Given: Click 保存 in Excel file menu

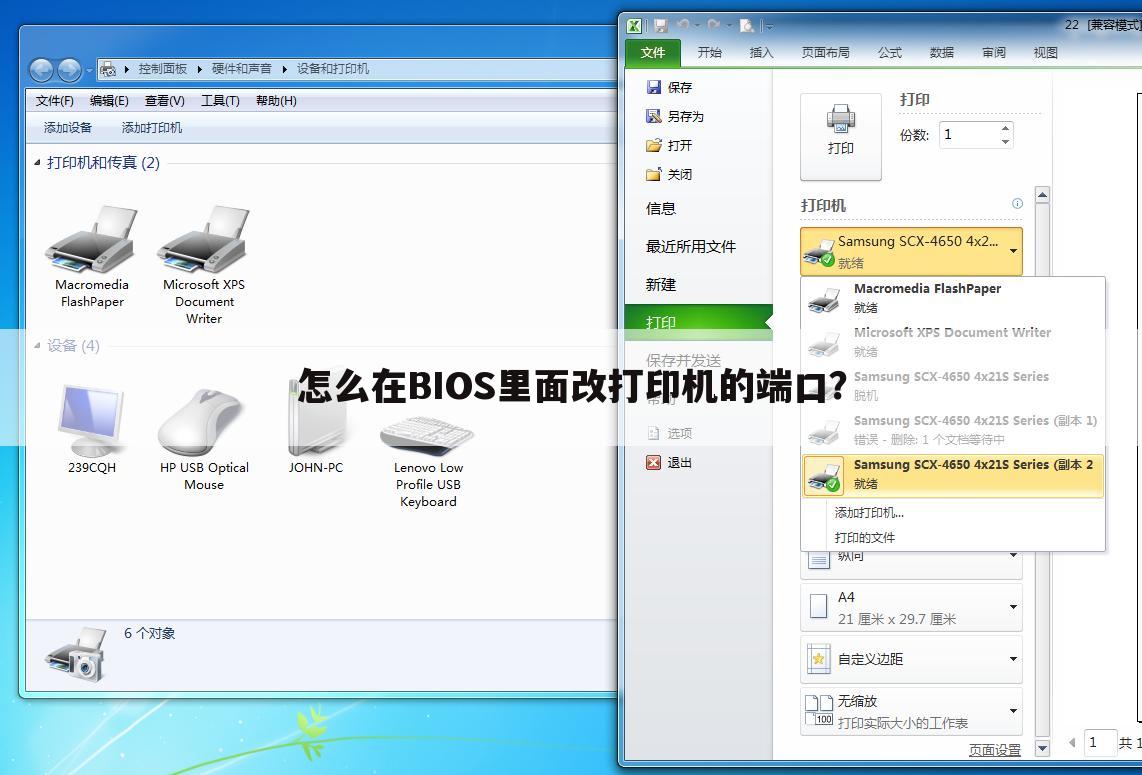Looking at the screenshot, I should pos(669,87).
